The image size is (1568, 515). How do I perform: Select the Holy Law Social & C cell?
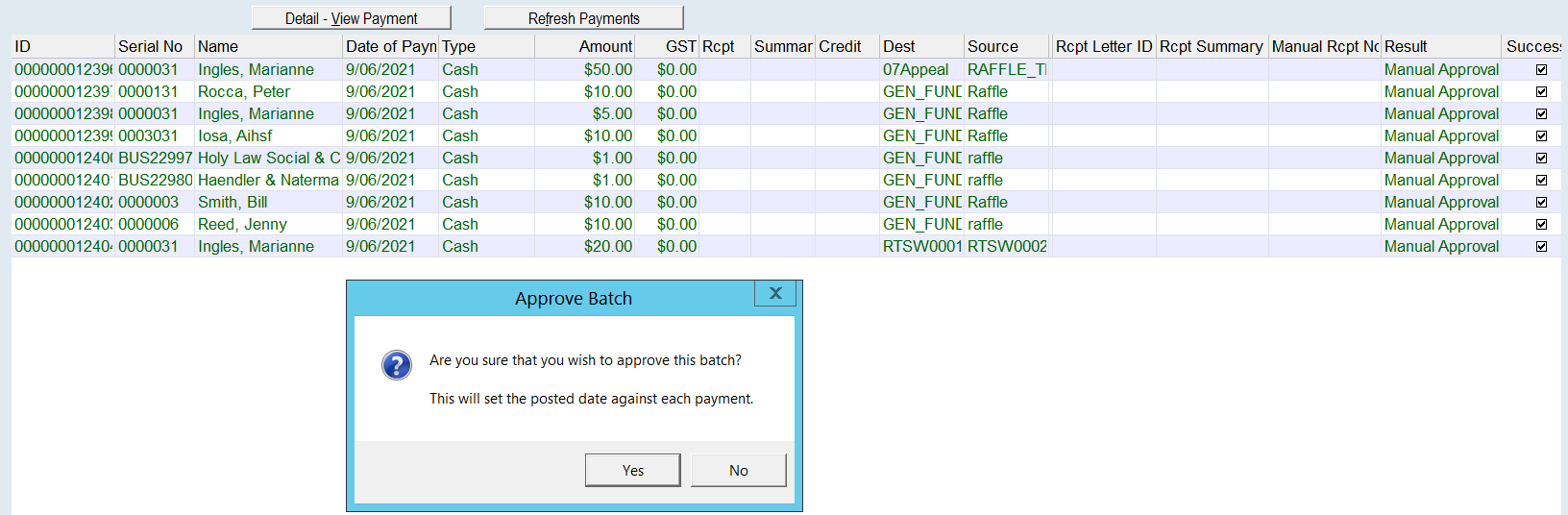(x=268, y=158)
